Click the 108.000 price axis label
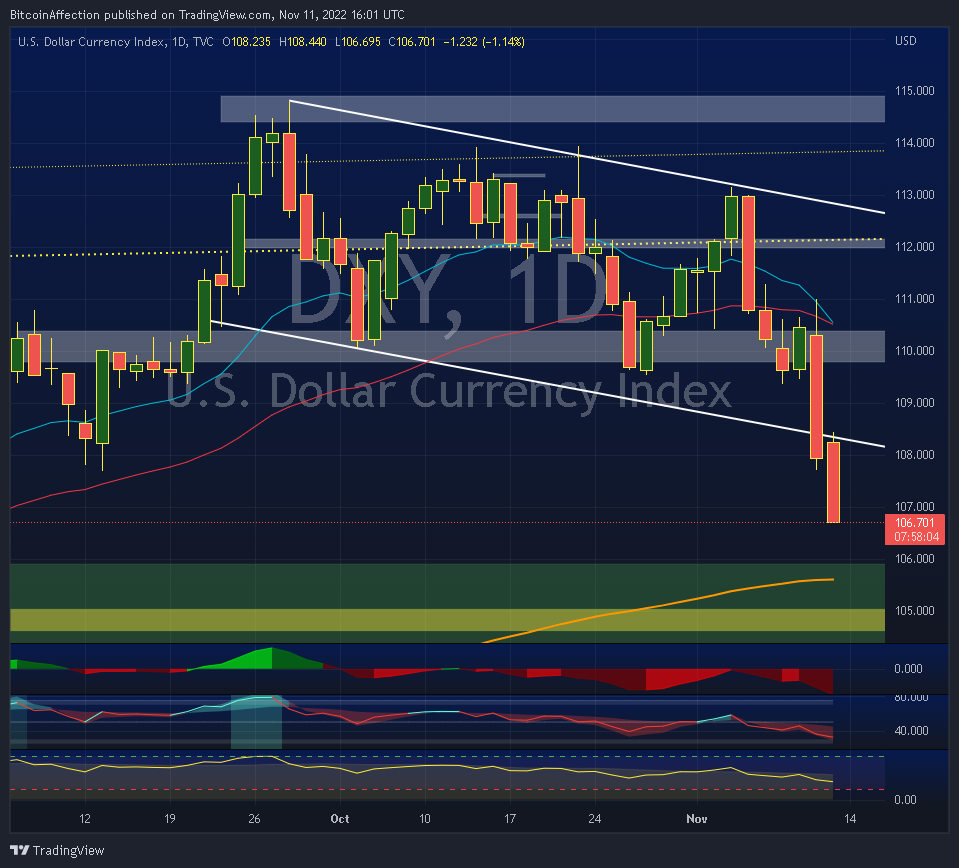The image size is (959, 868). tap(914, 454)
